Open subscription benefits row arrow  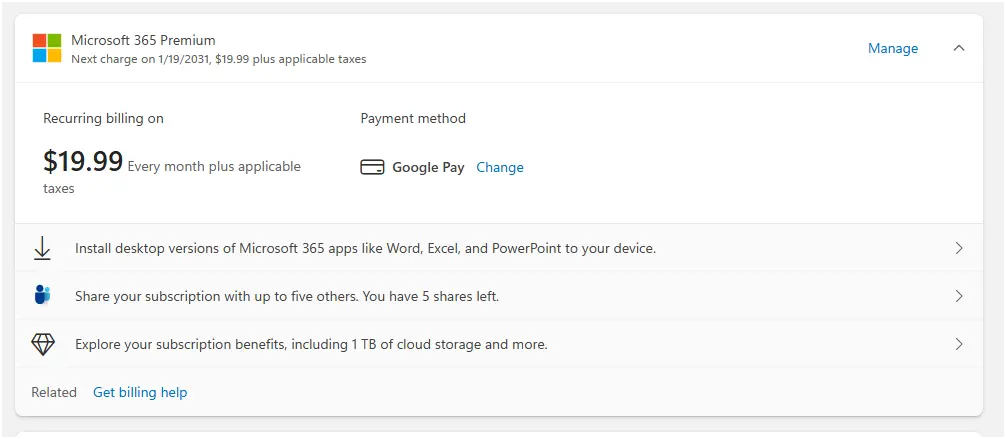coord(959,344)
